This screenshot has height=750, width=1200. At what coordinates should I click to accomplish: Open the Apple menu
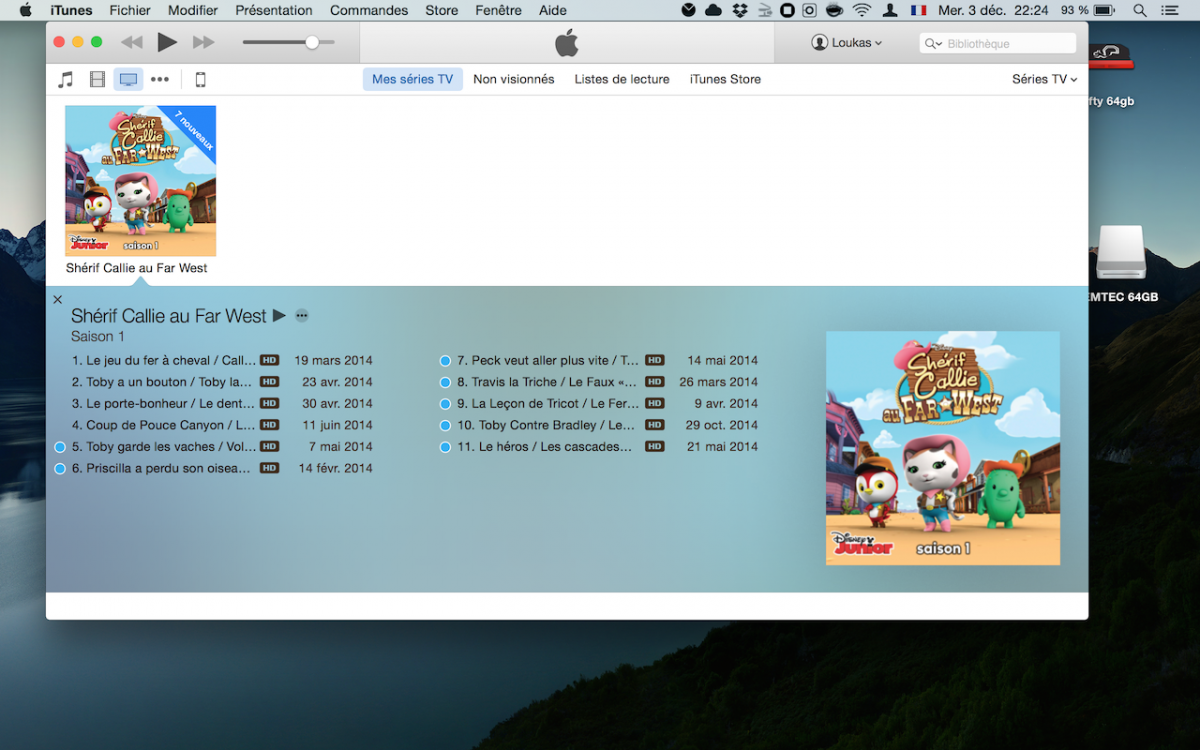point(25,10)
